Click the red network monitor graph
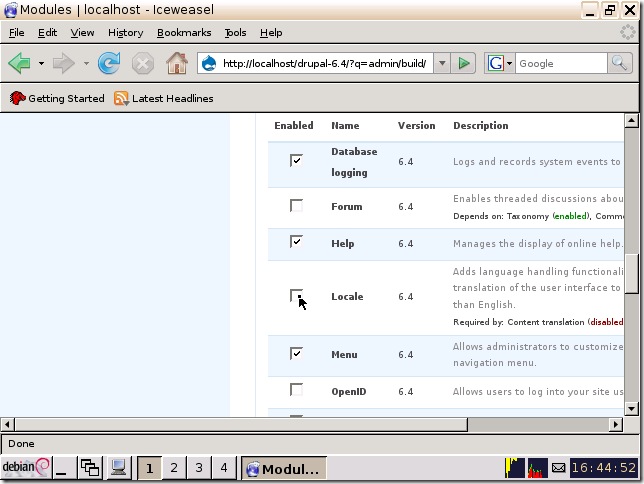644x484 pixels. 538,468
